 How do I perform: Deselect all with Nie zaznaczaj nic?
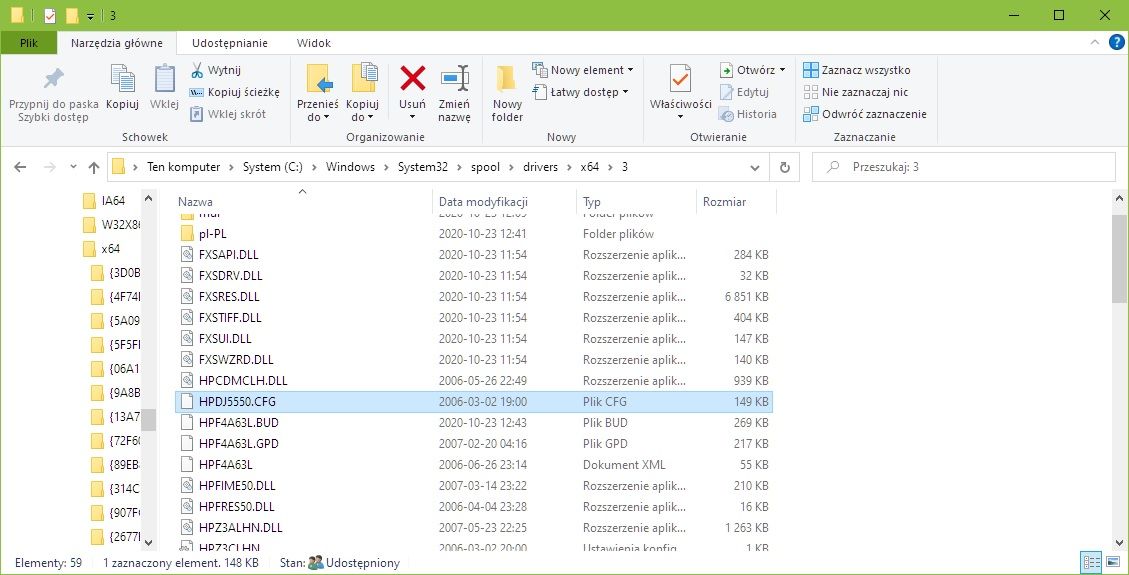tap(855, 92)
